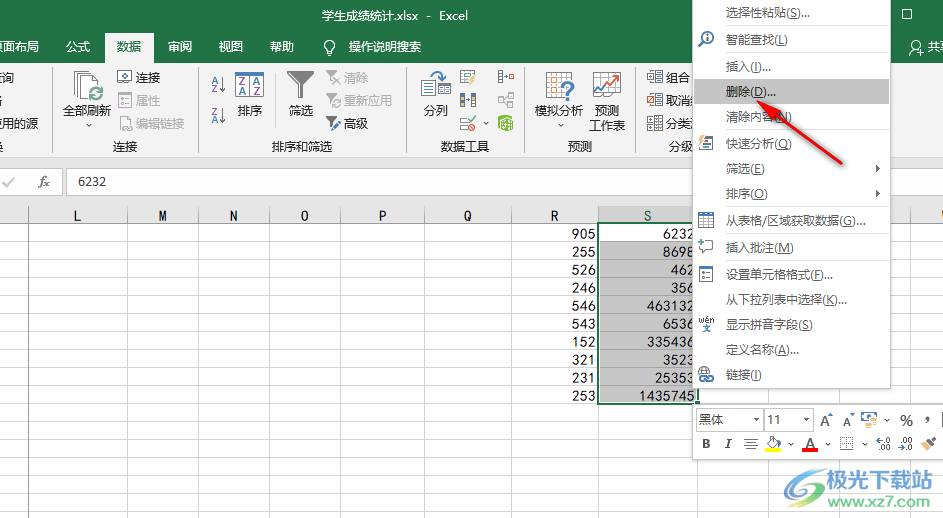The image size is (943, 518).
Task: Click the 高级 advanced filter button
Action: coord(347,123)
